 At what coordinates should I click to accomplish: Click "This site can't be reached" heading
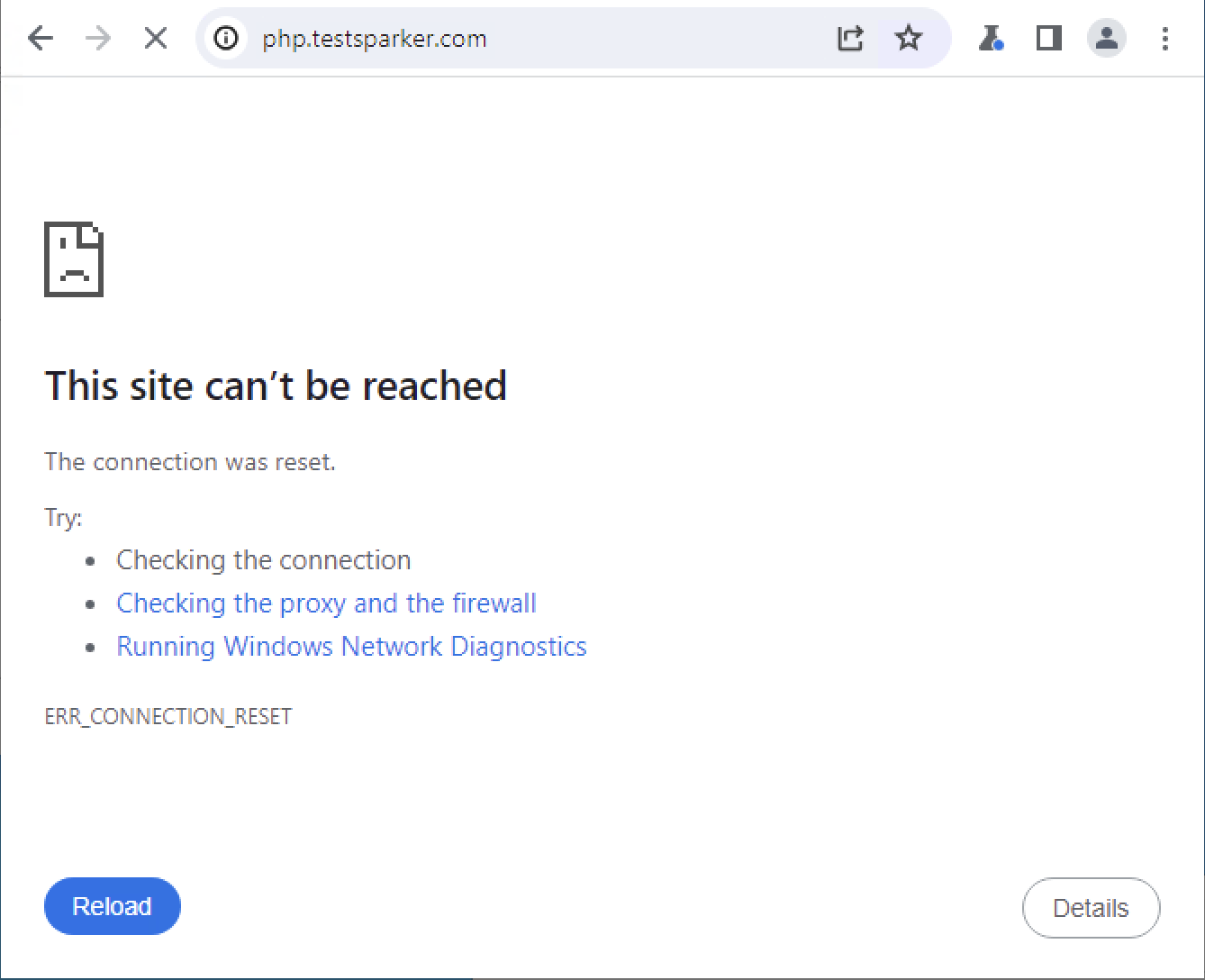coord(276,386)
